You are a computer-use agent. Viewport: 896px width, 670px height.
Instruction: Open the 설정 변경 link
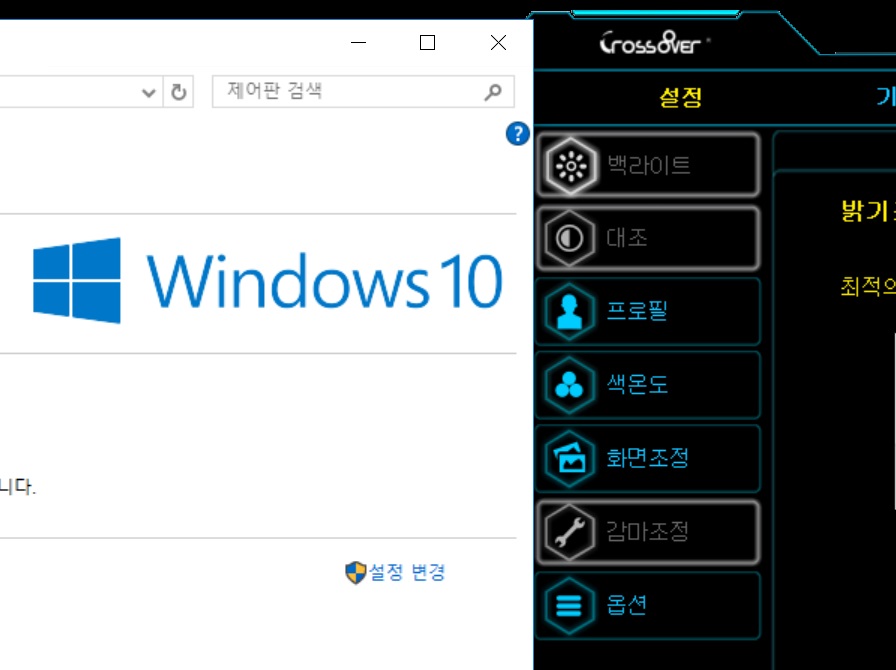(x=407, y=572)
